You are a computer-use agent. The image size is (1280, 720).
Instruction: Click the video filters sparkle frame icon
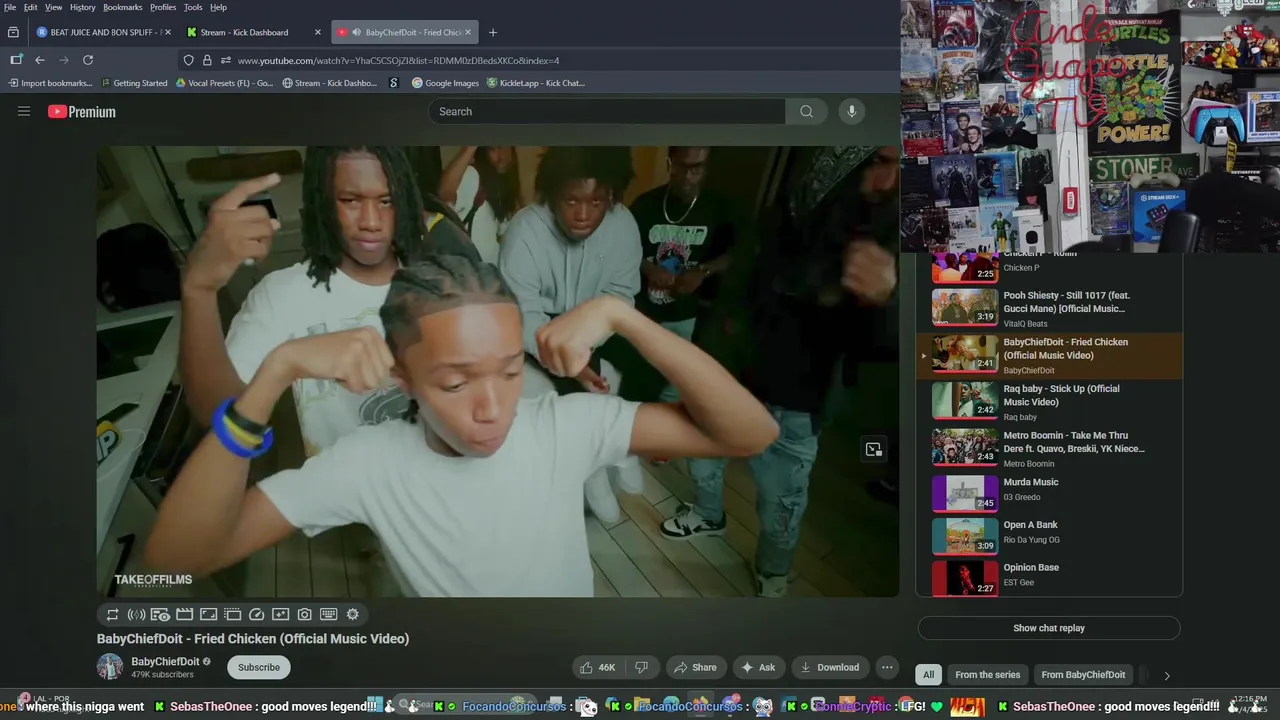point(280,615)
